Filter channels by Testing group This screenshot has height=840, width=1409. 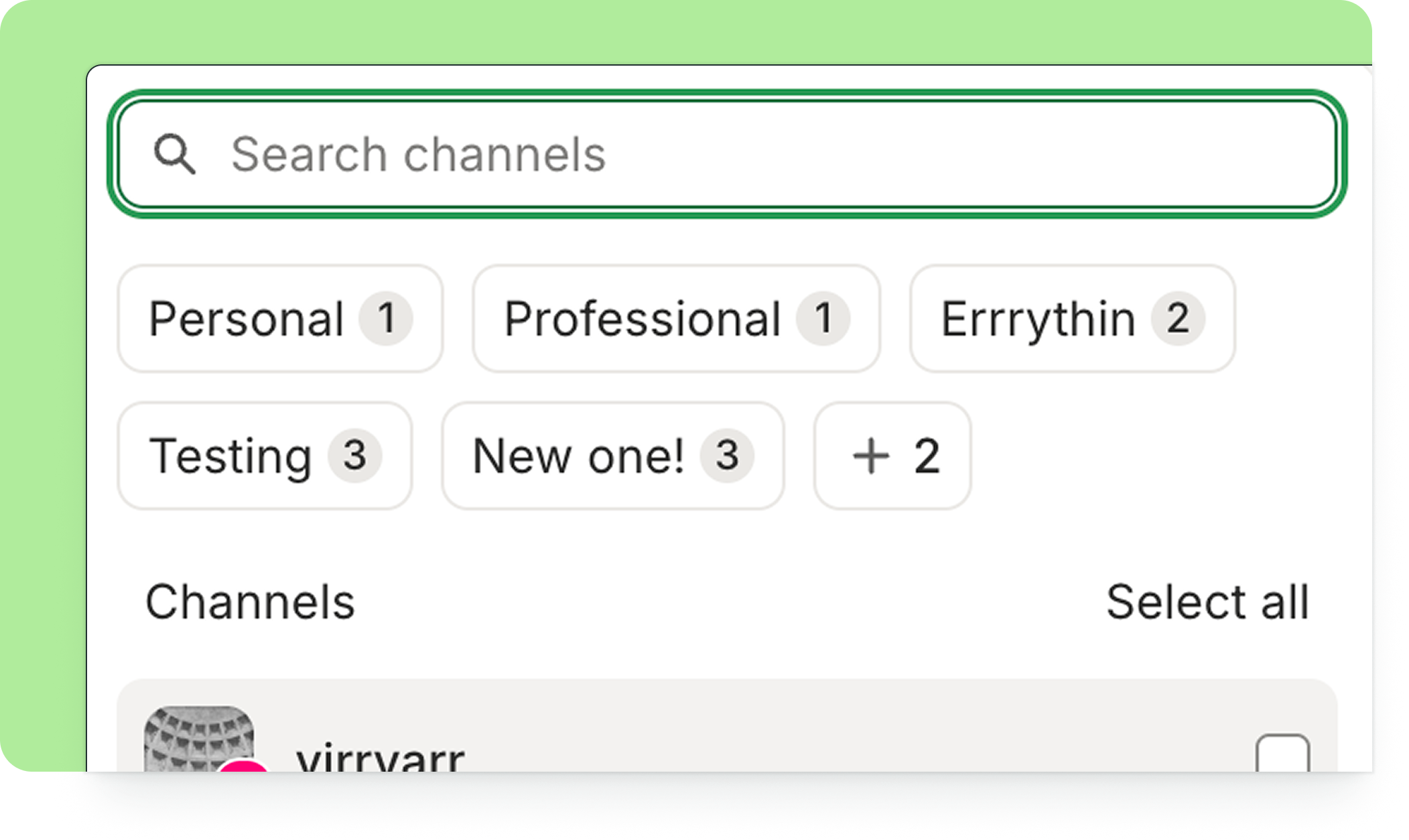pyautogui.click(x=265, y=456)
